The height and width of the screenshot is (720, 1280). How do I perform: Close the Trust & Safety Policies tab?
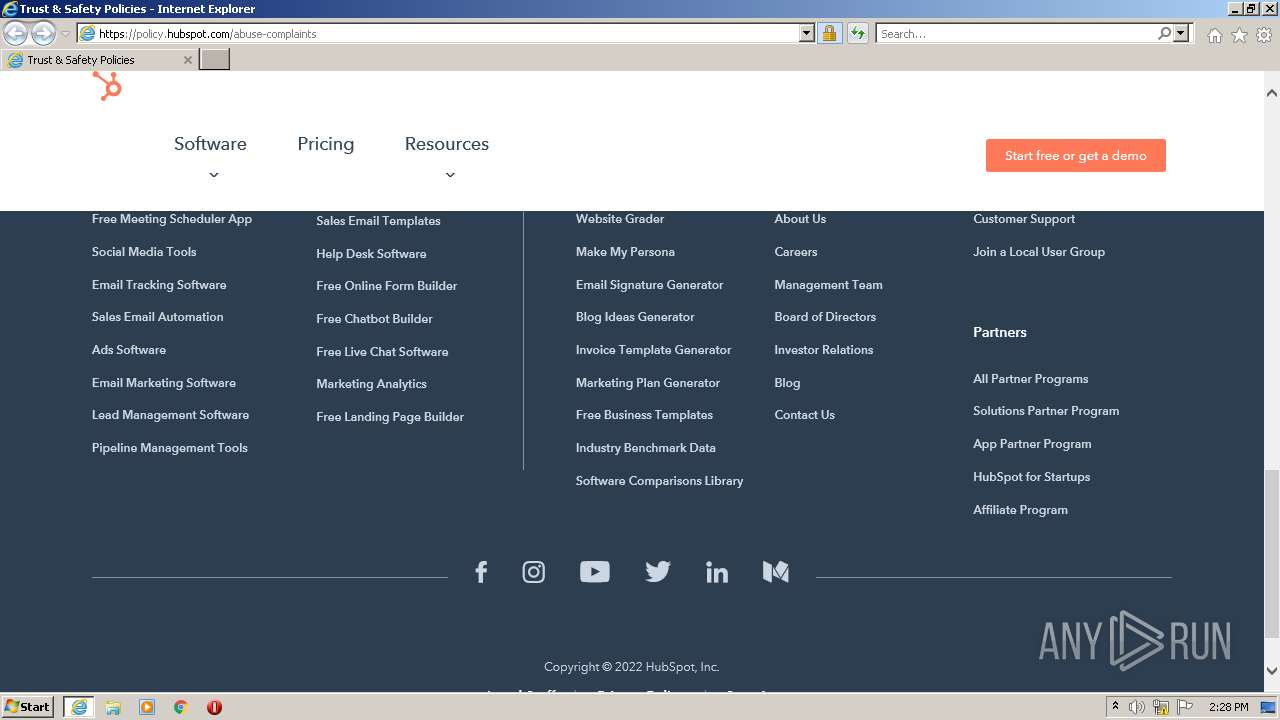click(187, 60)
